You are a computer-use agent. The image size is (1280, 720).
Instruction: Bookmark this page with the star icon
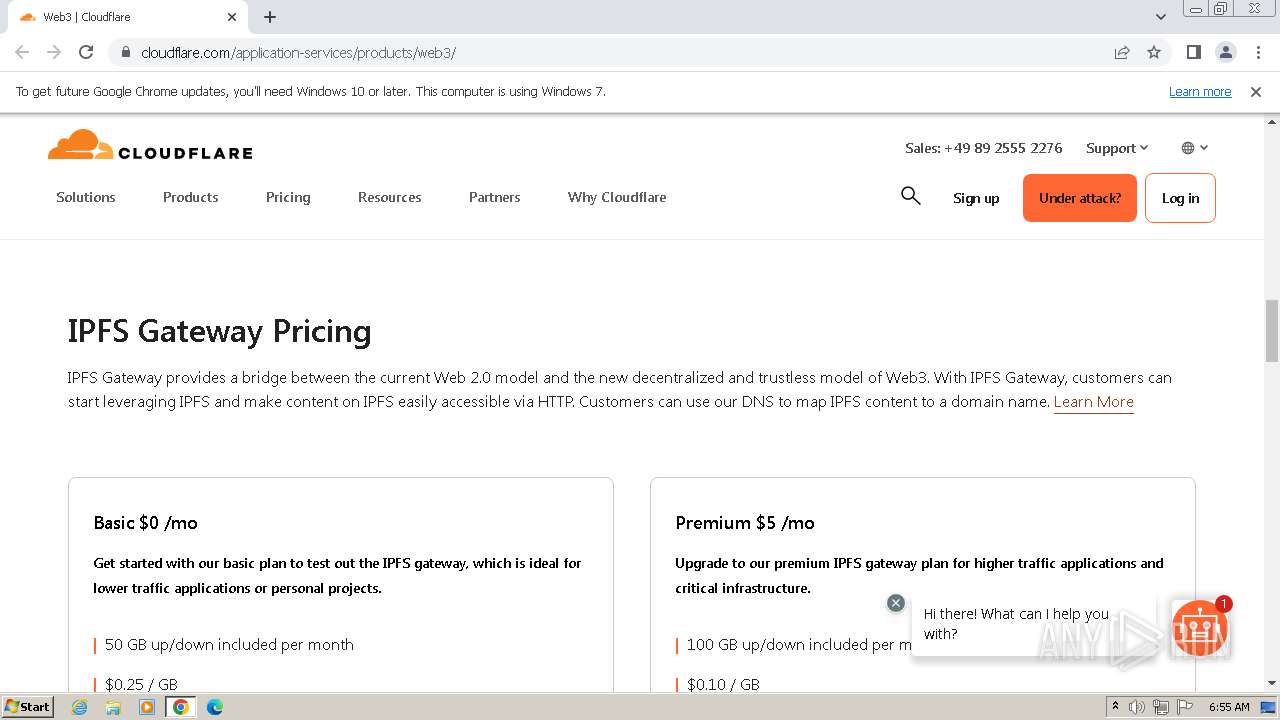[1154, 52]
